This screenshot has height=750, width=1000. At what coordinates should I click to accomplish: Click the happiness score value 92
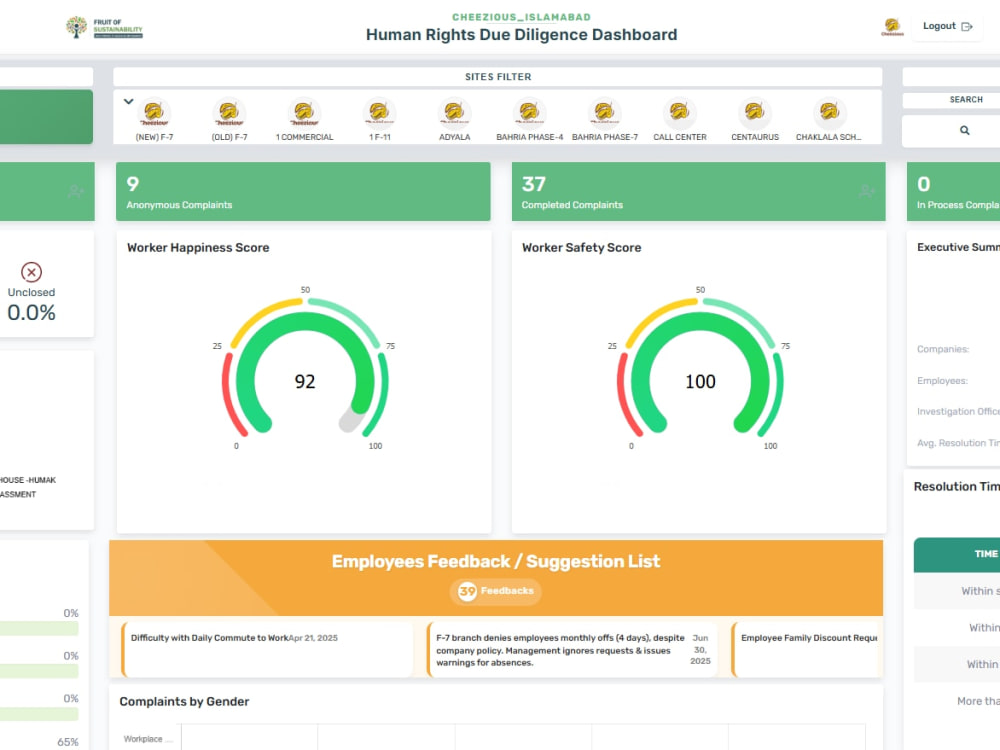pyautogui.click(x=305, y=381)
